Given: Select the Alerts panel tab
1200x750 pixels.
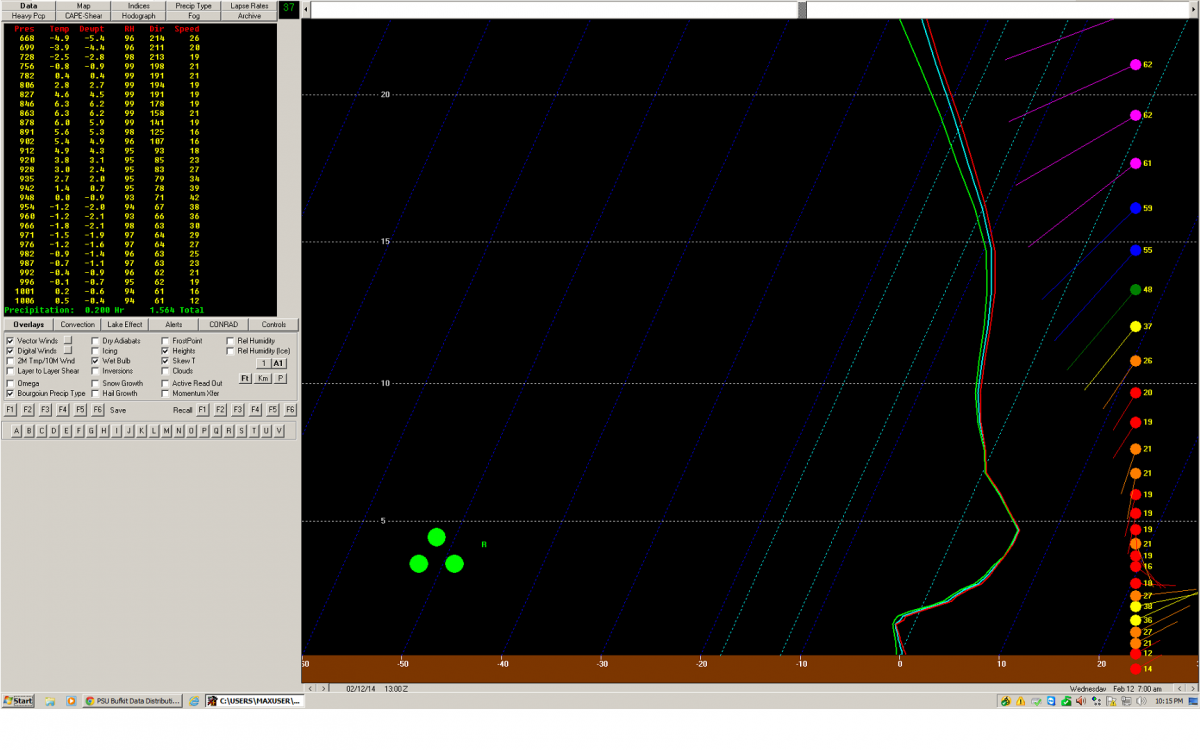Looking at the screenshot, I should [174, 325].
